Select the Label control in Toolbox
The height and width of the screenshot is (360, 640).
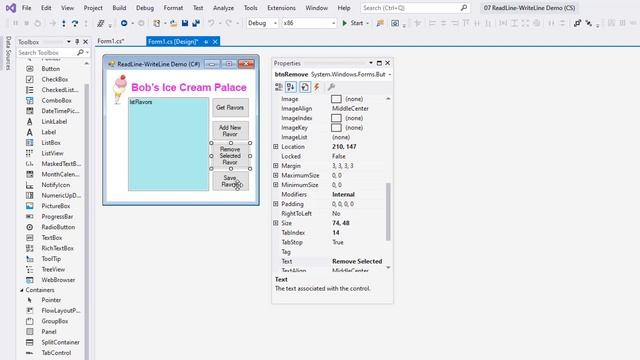pyautogui.click(x=49, y=132)
